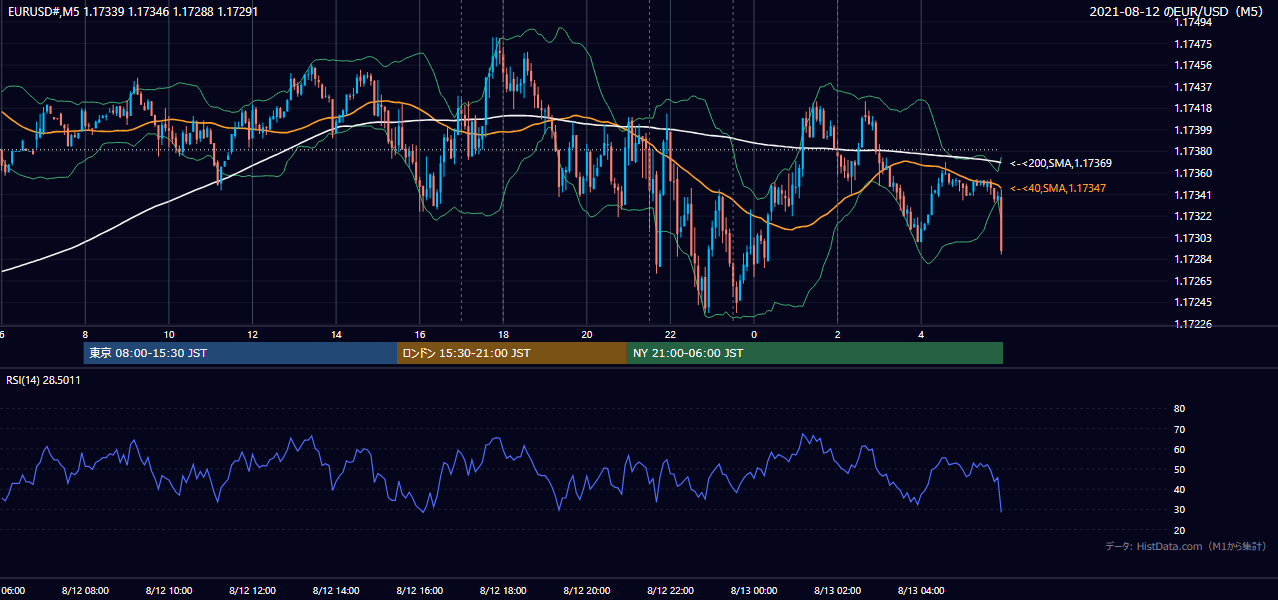The height and width of the screenshot is (600, 1278).
Task: Click the bottom time label 8/12 18:00
Action: click(x=503, y=590)
